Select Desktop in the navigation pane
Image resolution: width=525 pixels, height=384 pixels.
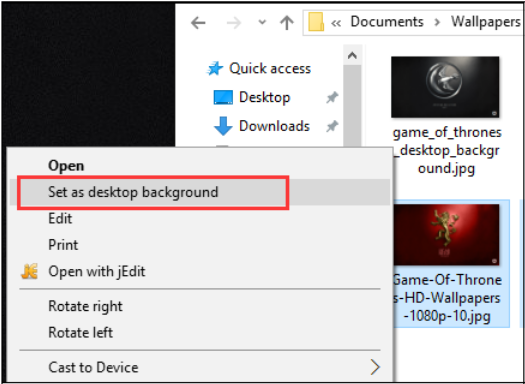[265, 97]
